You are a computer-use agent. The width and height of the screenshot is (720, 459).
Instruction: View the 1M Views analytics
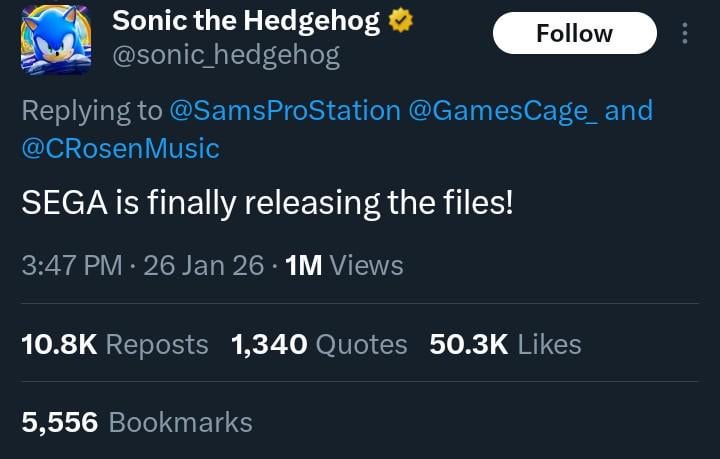[x=344, y=266]
